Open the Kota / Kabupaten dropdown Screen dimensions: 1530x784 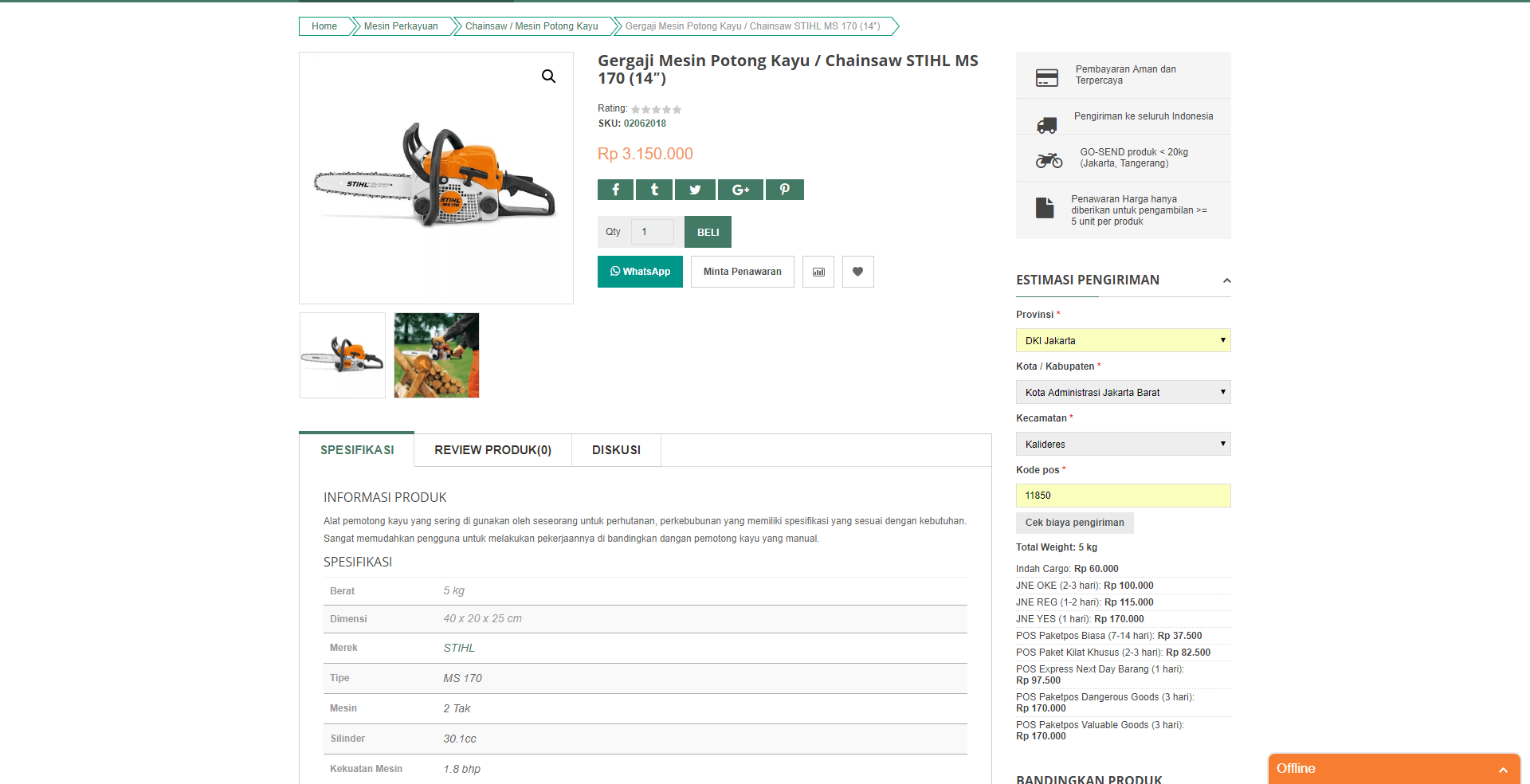point(1123,392)
